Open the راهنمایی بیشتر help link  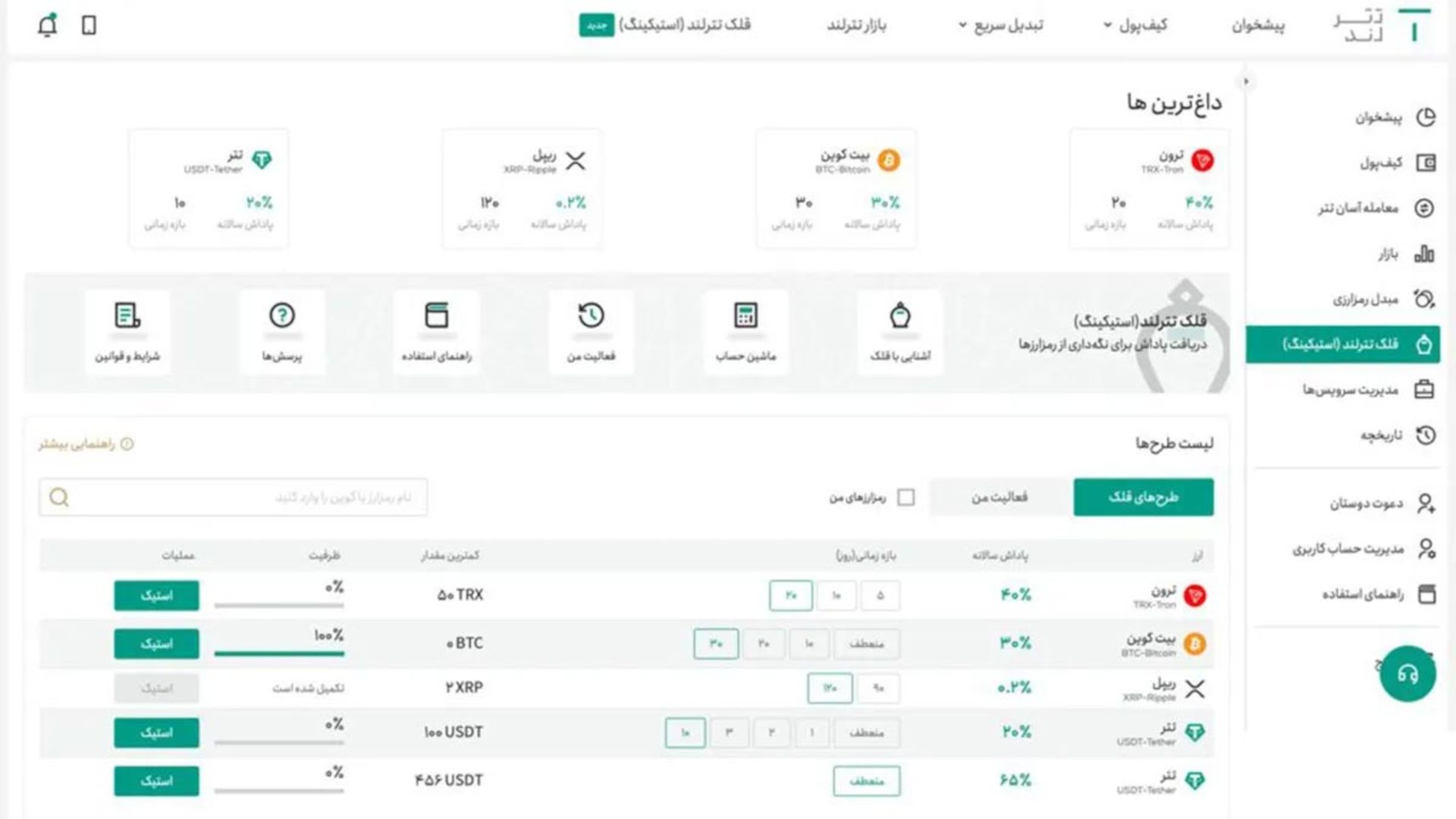85,444
